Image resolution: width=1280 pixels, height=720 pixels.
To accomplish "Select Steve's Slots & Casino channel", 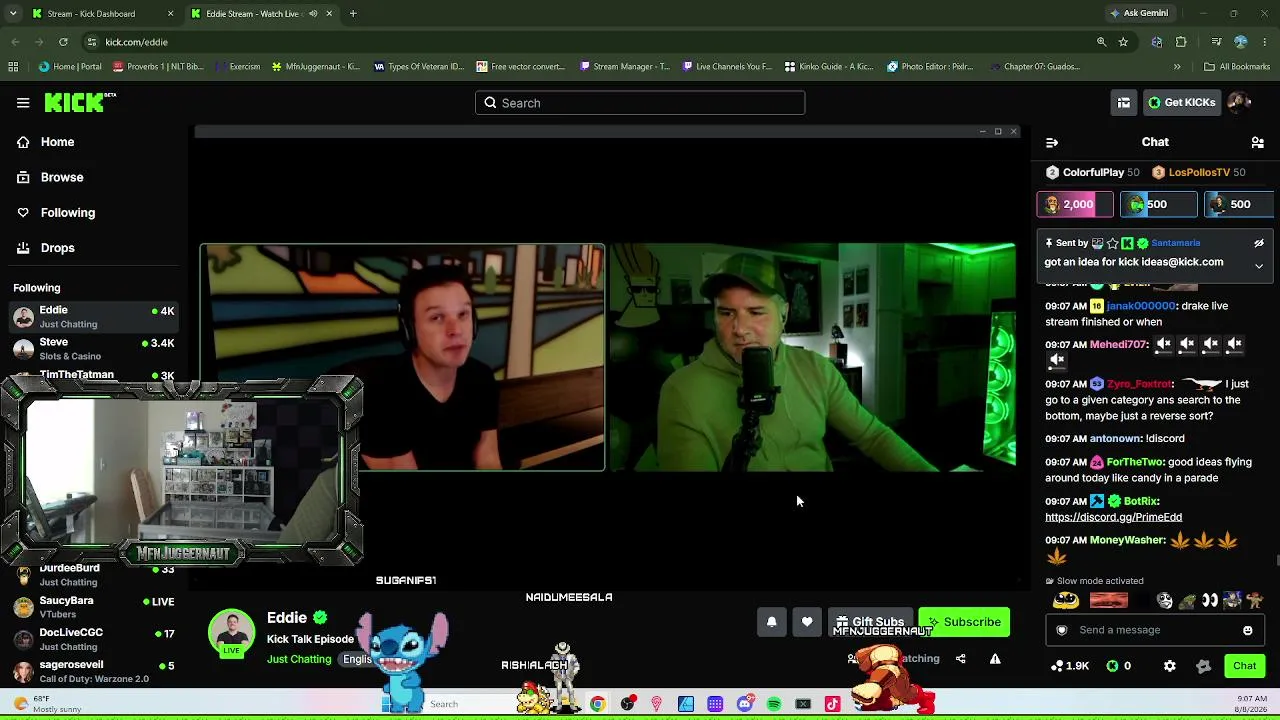I will 94,349.
